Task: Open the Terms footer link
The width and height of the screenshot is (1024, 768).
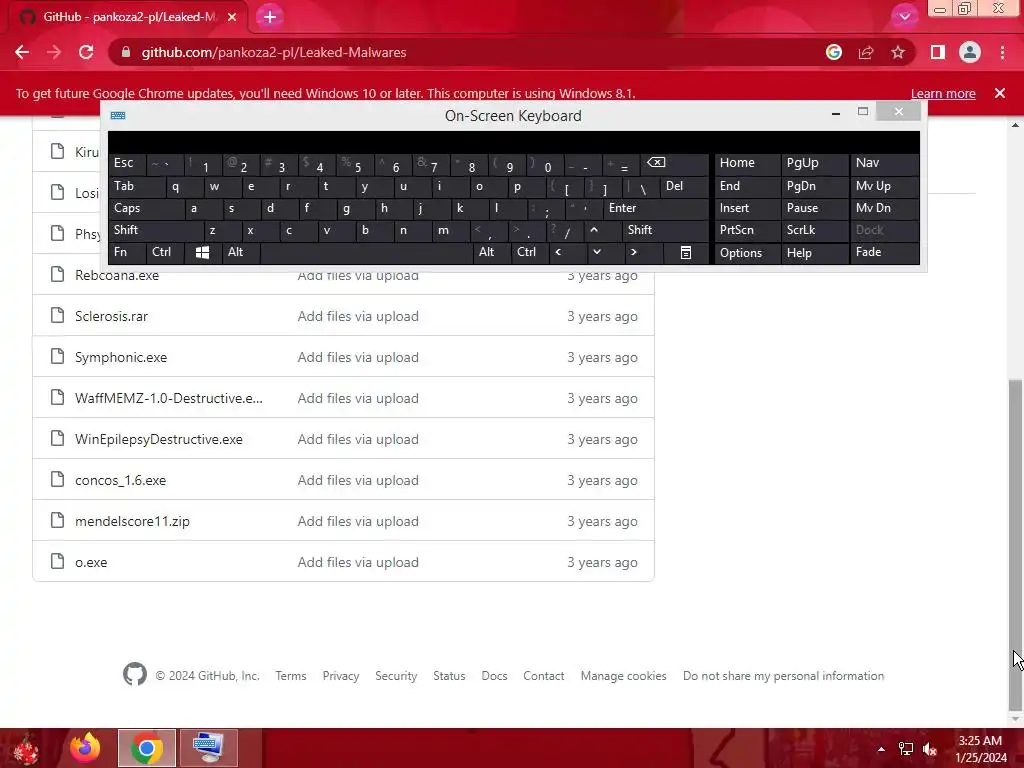Action: point(291,676)
